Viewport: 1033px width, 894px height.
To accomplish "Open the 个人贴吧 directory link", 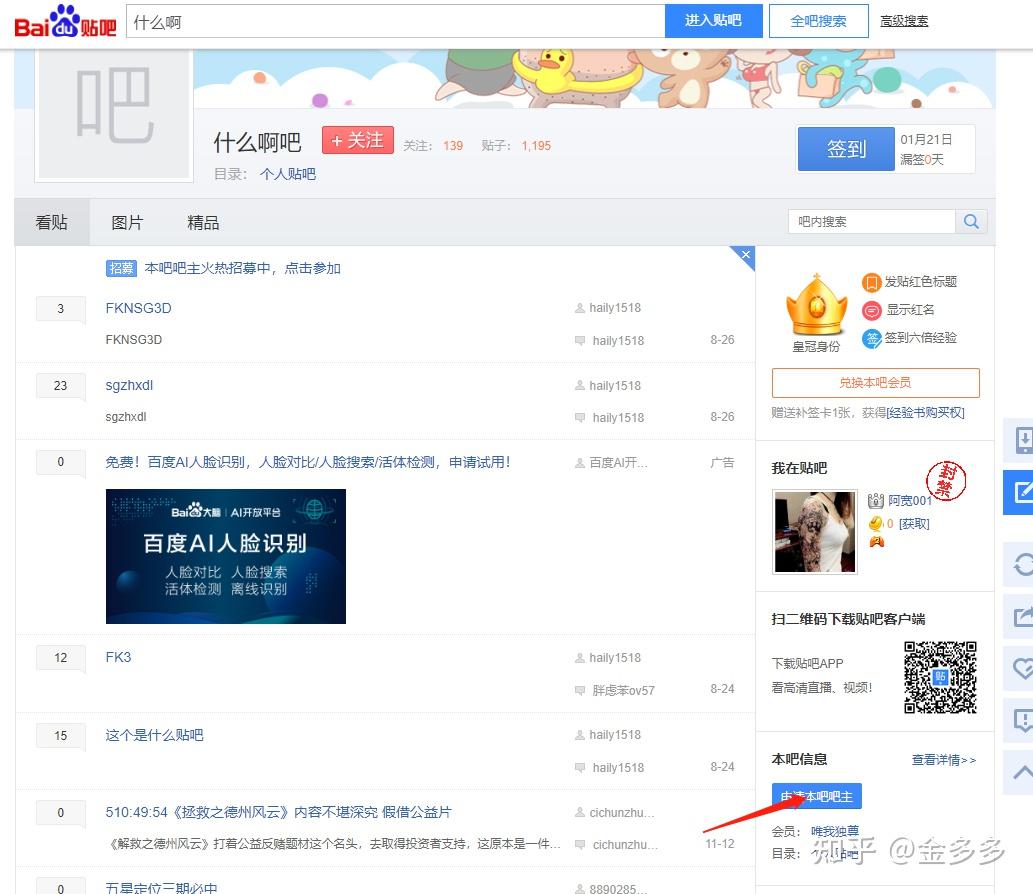I will coord(288,174).
